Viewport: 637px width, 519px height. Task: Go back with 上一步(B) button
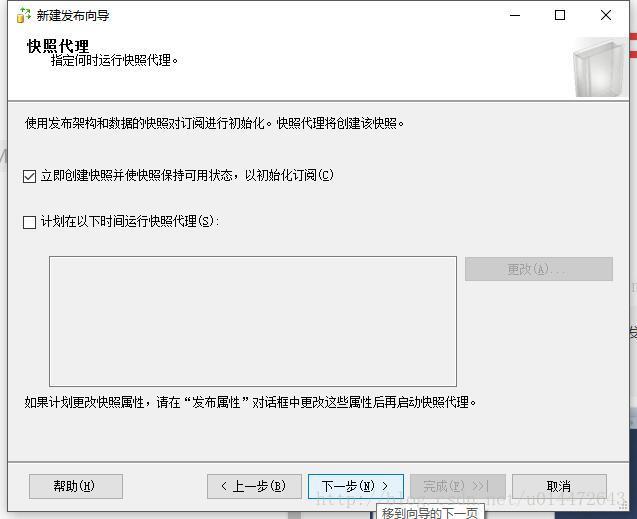(254, 486)
